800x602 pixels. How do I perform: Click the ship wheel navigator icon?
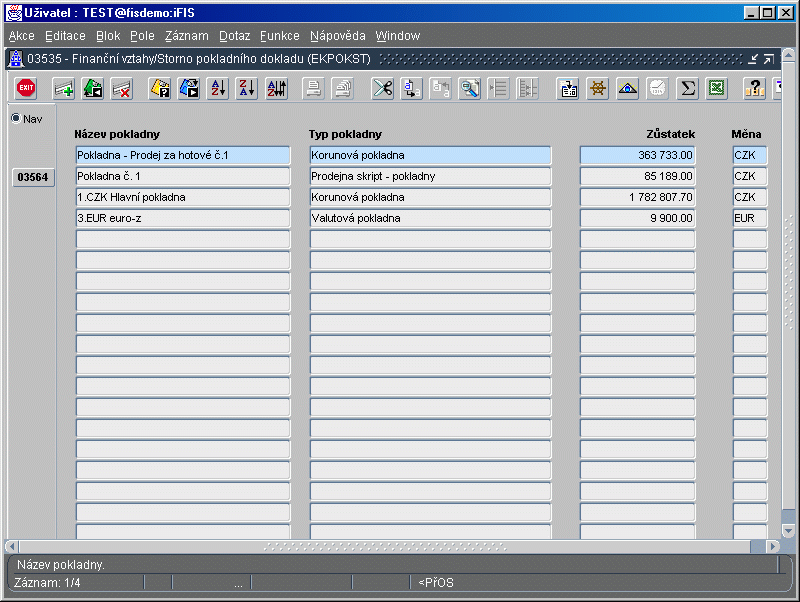[x=598, y=88]
